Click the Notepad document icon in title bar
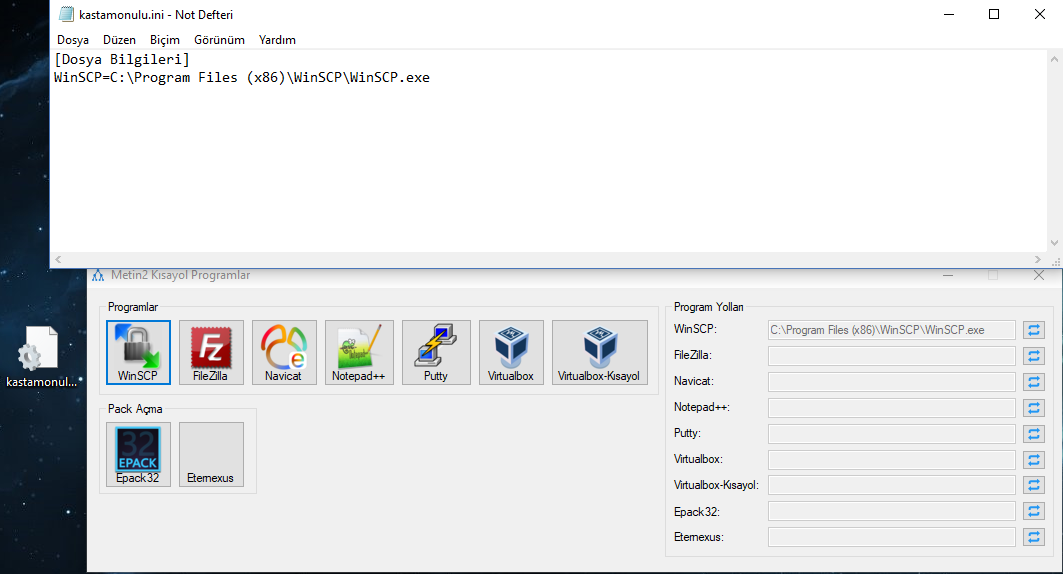This screenshot has height=574, width=1063. (66, 14)
